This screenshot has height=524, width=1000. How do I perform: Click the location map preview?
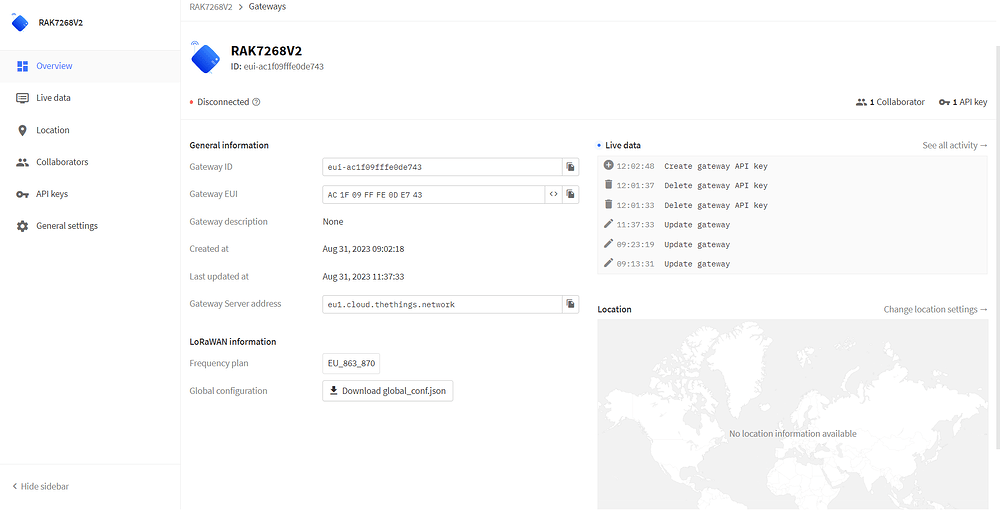coord(792,414)
